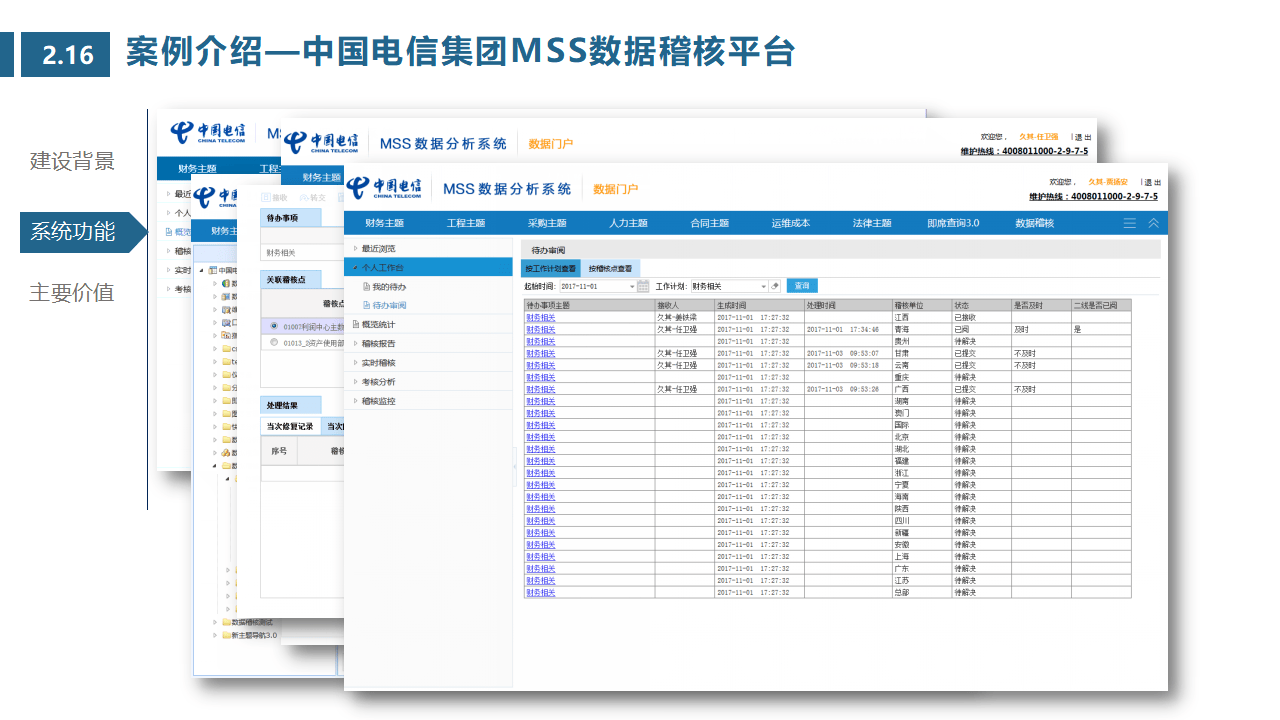
Task: Click 久其-姜铁梁 receiver cell
Action: pos(685,317)
